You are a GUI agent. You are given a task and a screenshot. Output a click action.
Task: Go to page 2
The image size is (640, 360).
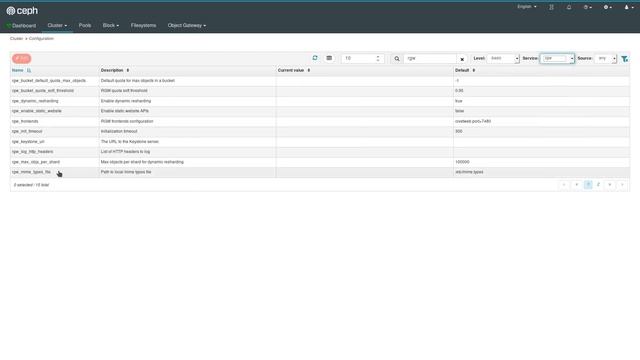point(598,185)
